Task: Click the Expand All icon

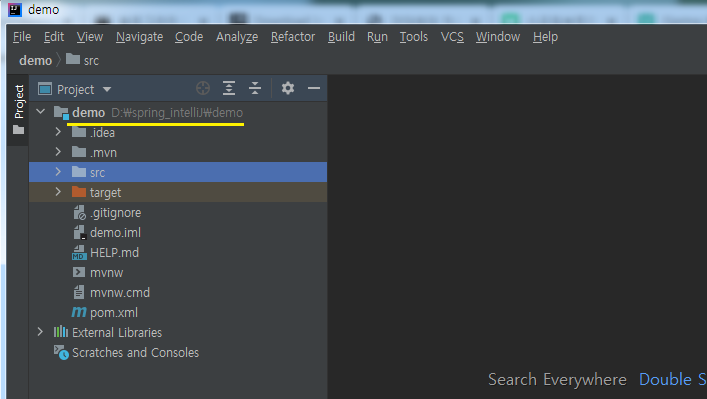Action: coord(229,88)
